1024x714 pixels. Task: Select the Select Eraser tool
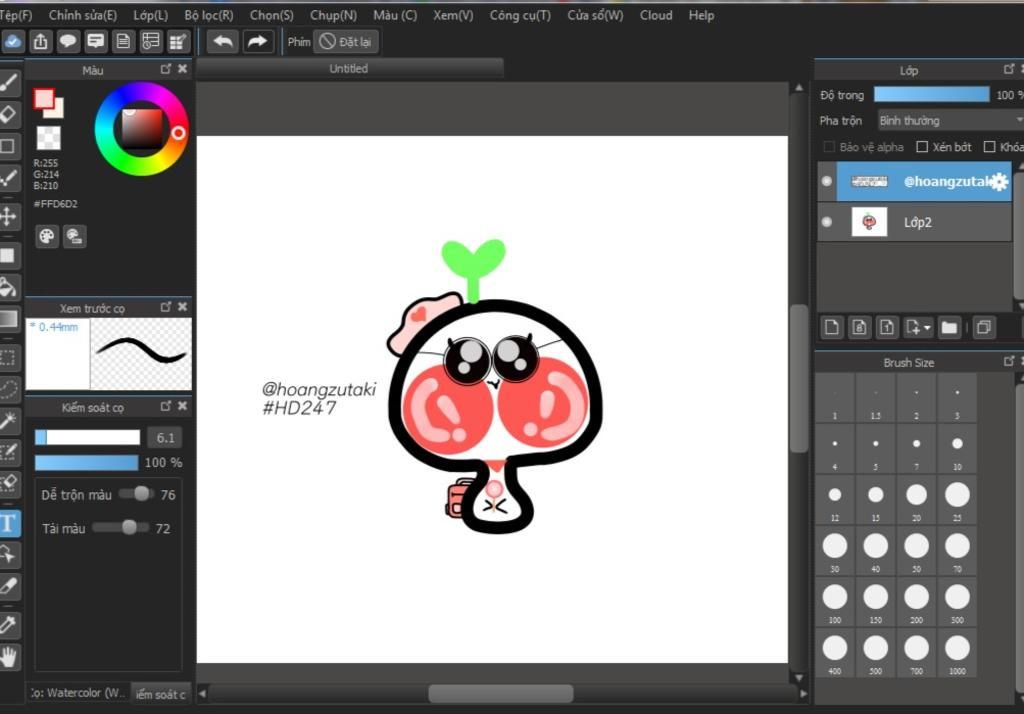pyautogui.click(x=8, y=483)
